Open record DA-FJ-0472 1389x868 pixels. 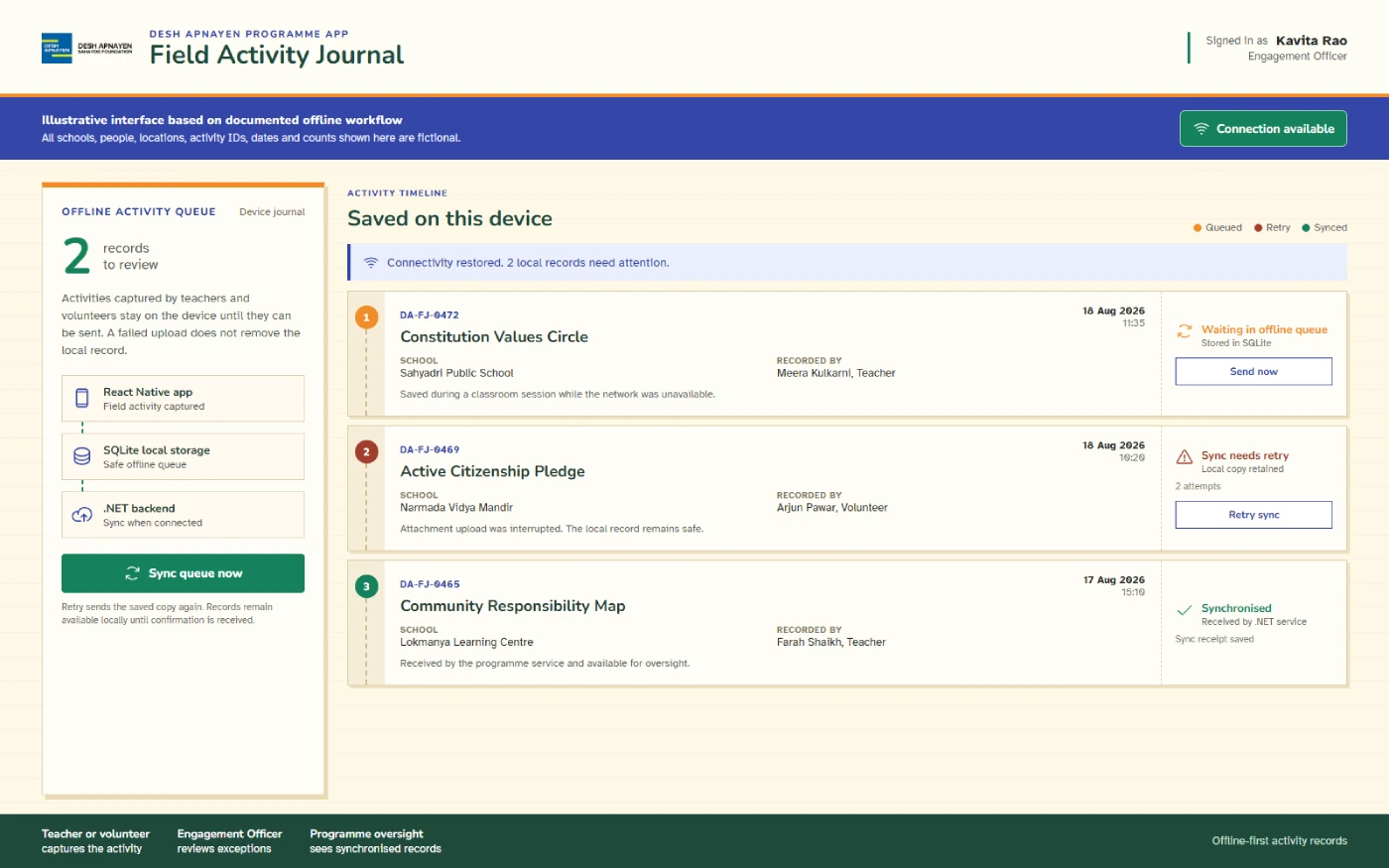430,315
